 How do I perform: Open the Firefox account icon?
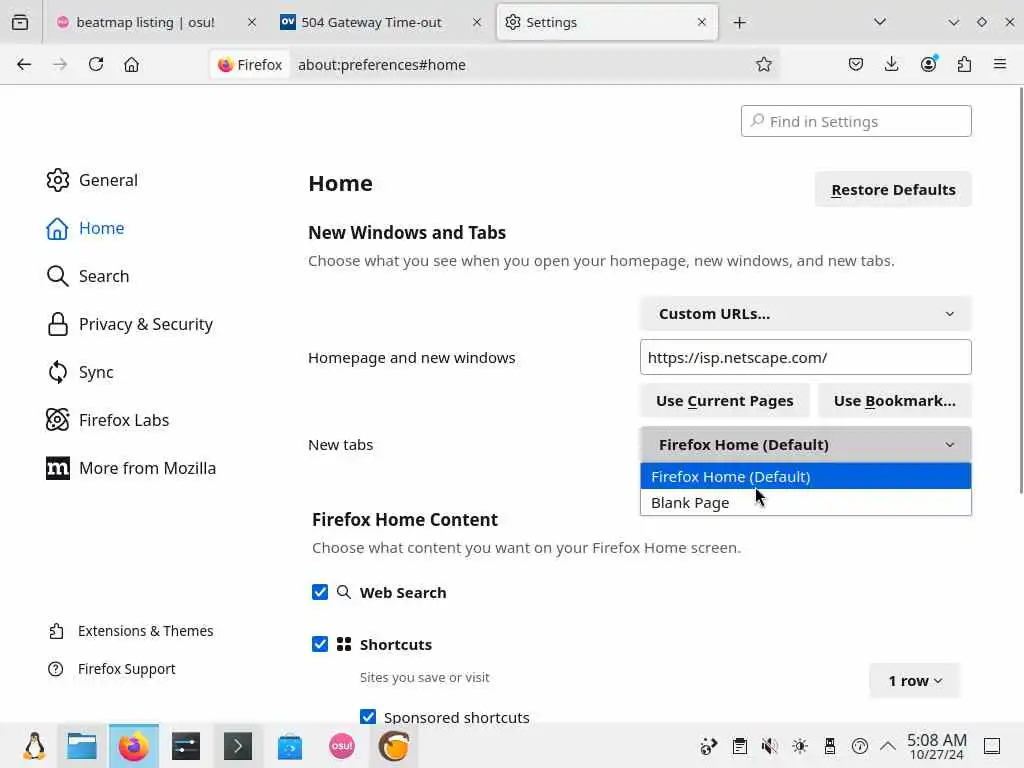point(928,64)
